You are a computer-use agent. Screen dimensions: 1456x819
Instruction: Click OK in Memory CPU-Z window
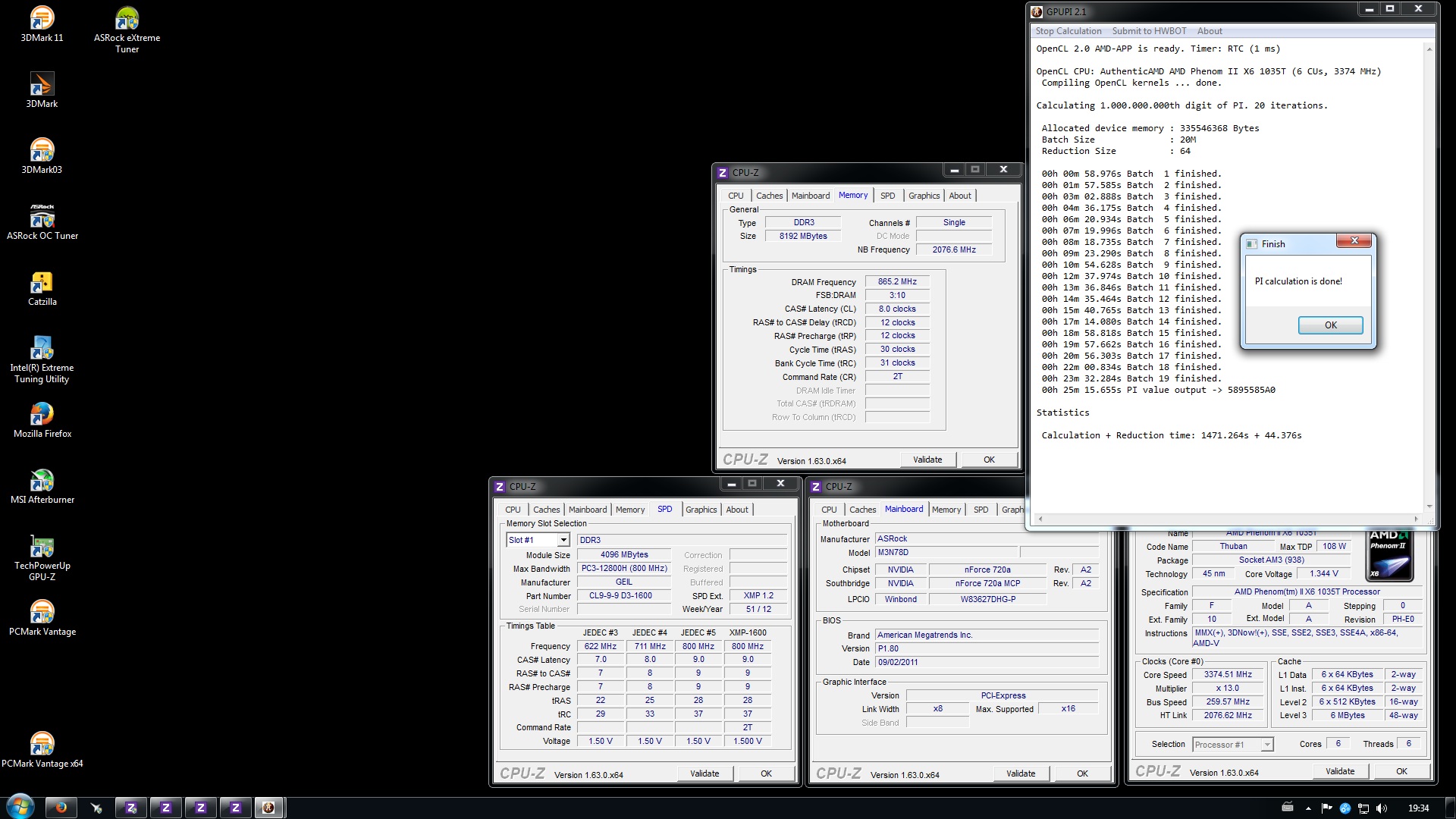click(989, 460)
